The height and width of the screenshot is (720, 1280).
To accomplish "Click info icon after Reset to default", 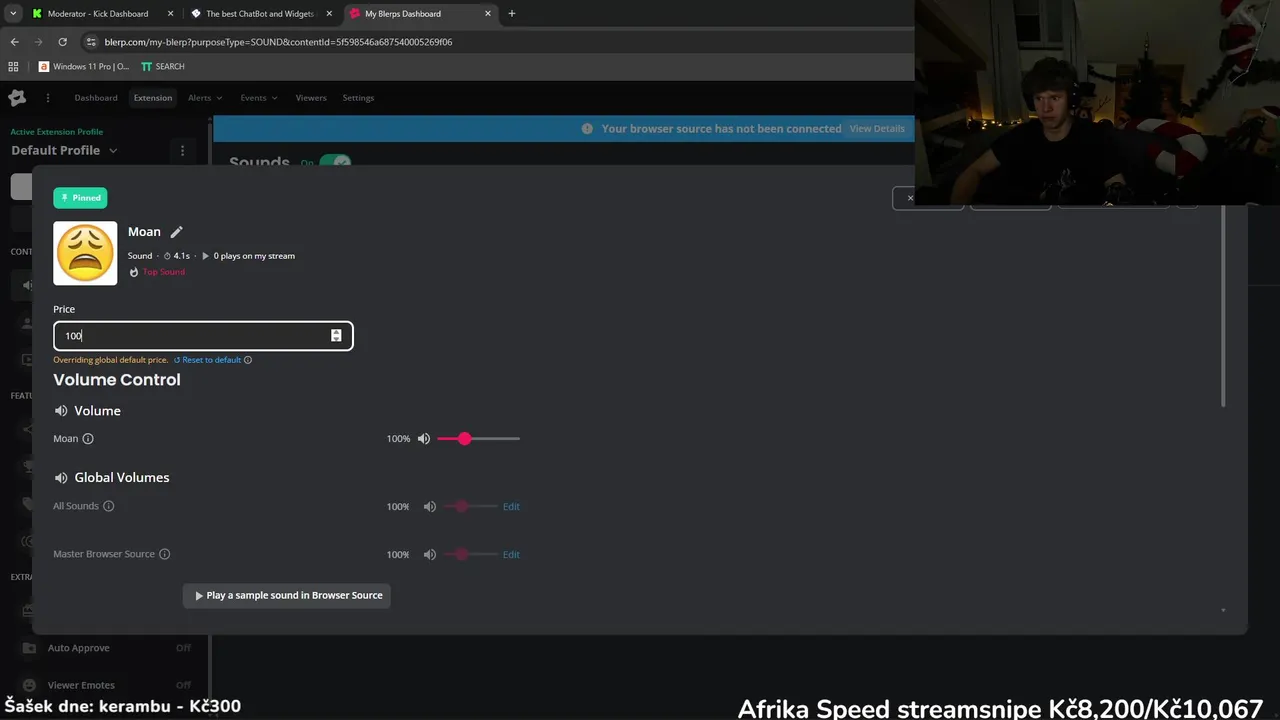I will point(248,360).
